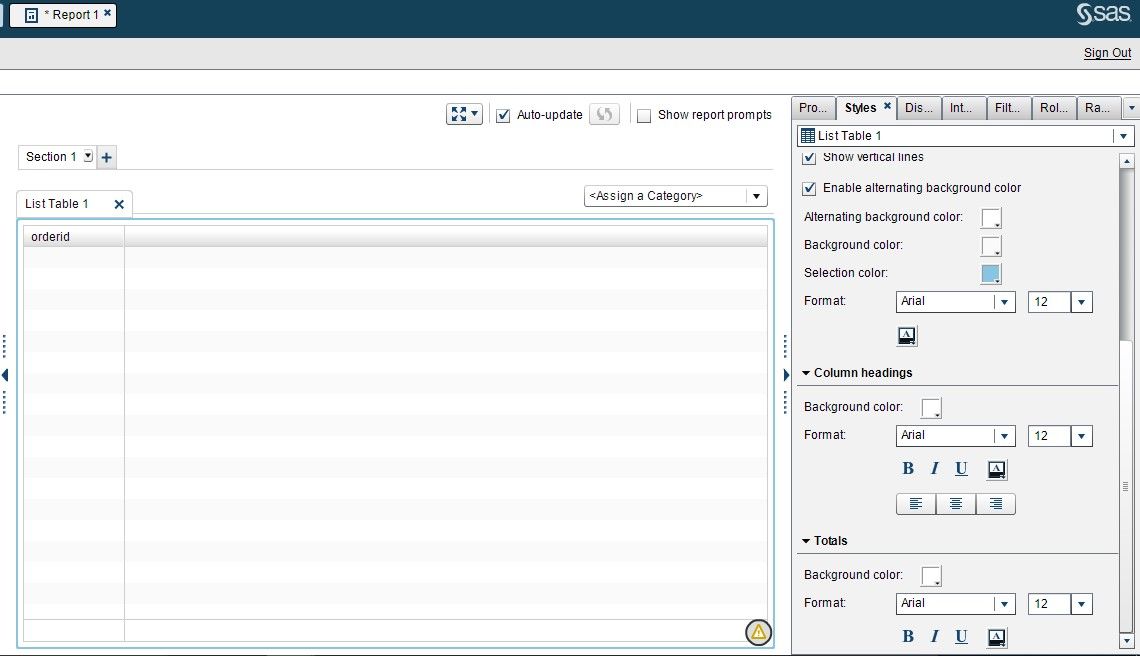Click the refresh icon next to Auto-update
Screen dimensions: 1140x656
(x=604, y=114)
